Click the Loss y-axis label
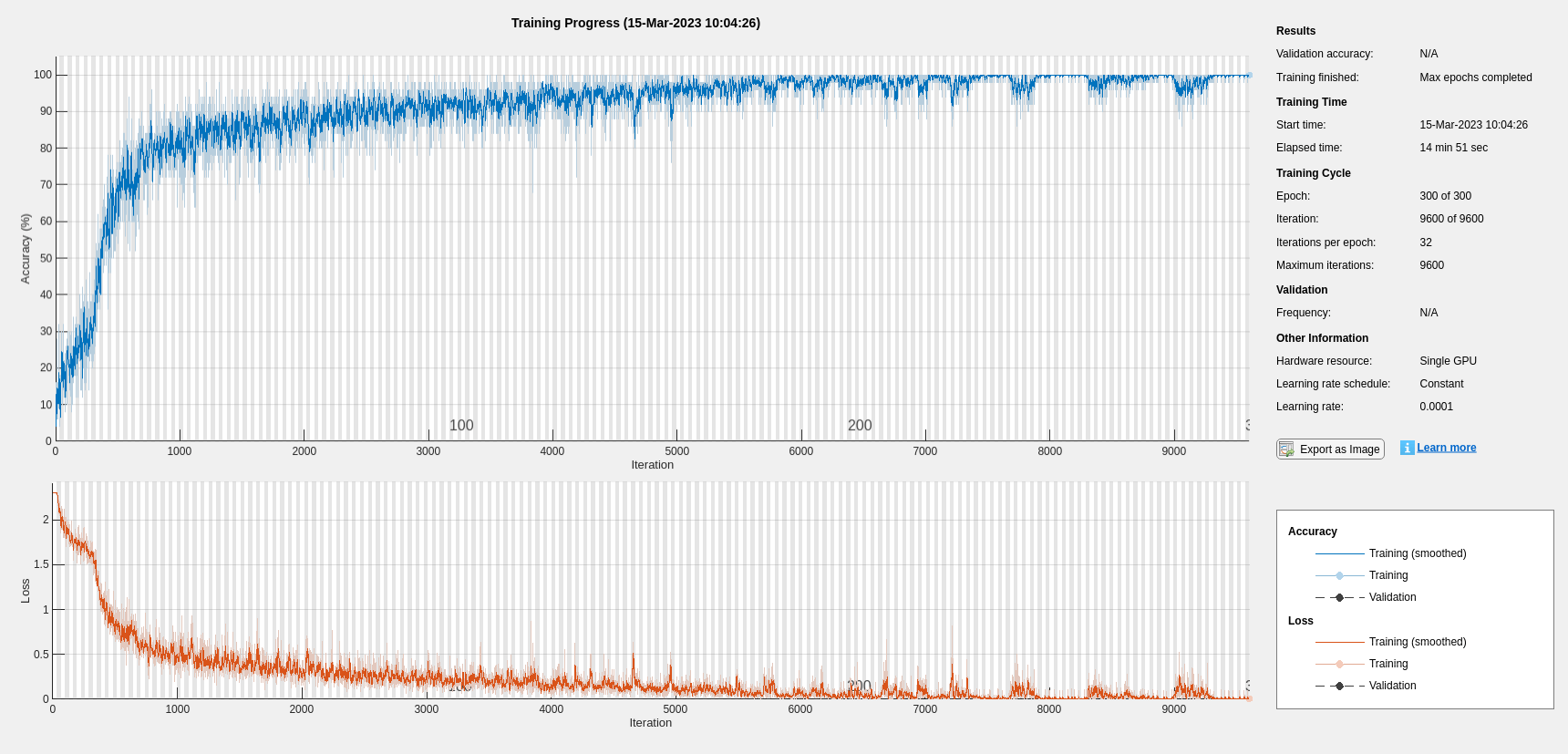1568x754 pixels. [x=26, y=591]
